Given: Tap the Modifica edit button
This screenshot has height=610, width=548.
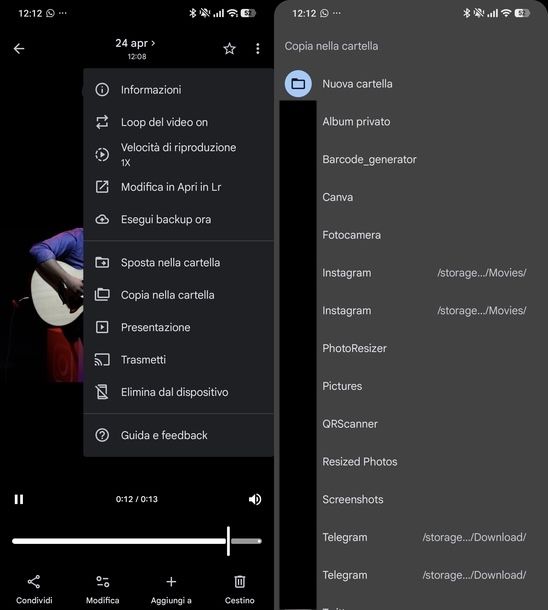Looking at the screenshot, I should pyautogui.click(x=102, y=589).
